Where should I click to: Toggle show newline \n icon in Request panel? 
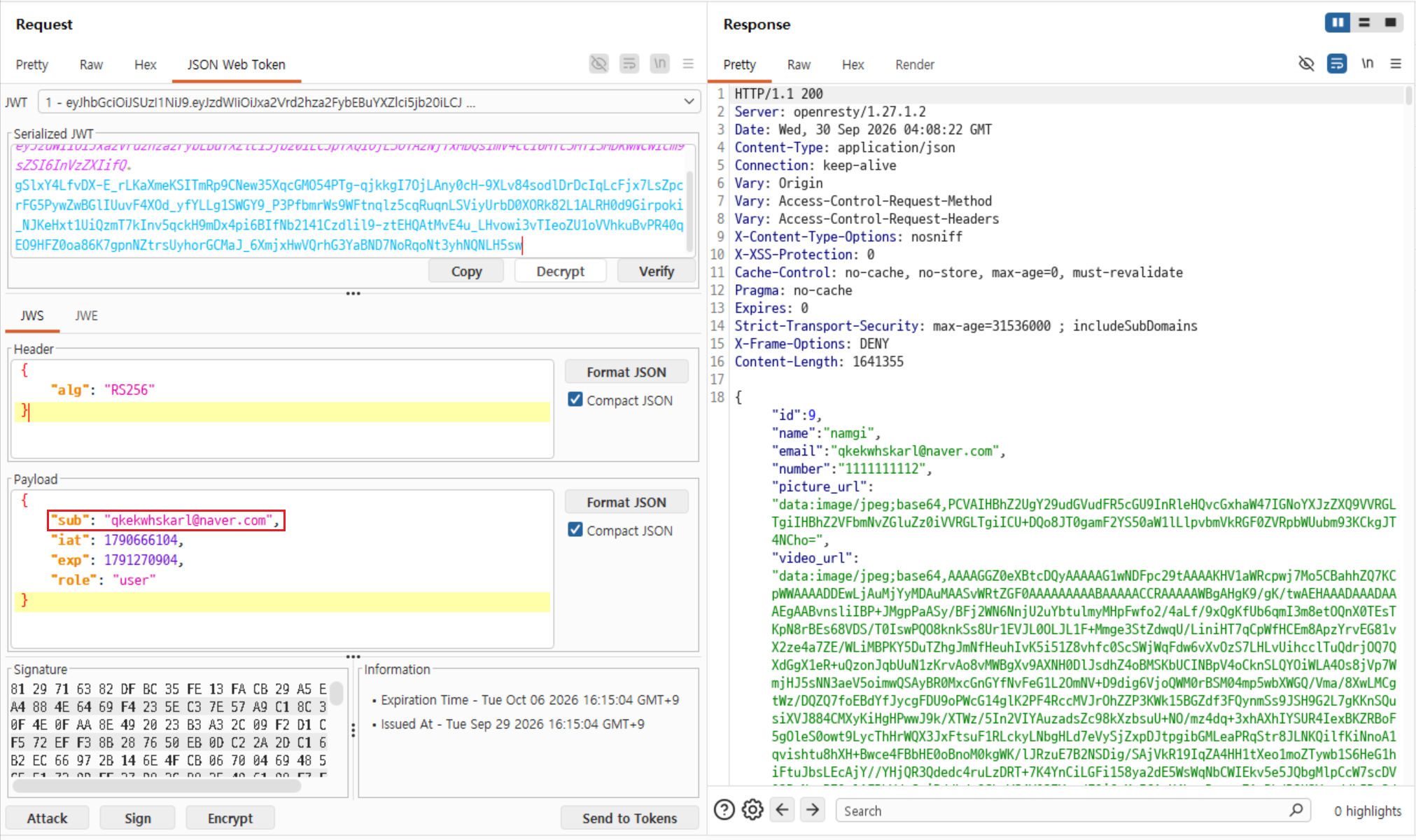tap(659, 64)
